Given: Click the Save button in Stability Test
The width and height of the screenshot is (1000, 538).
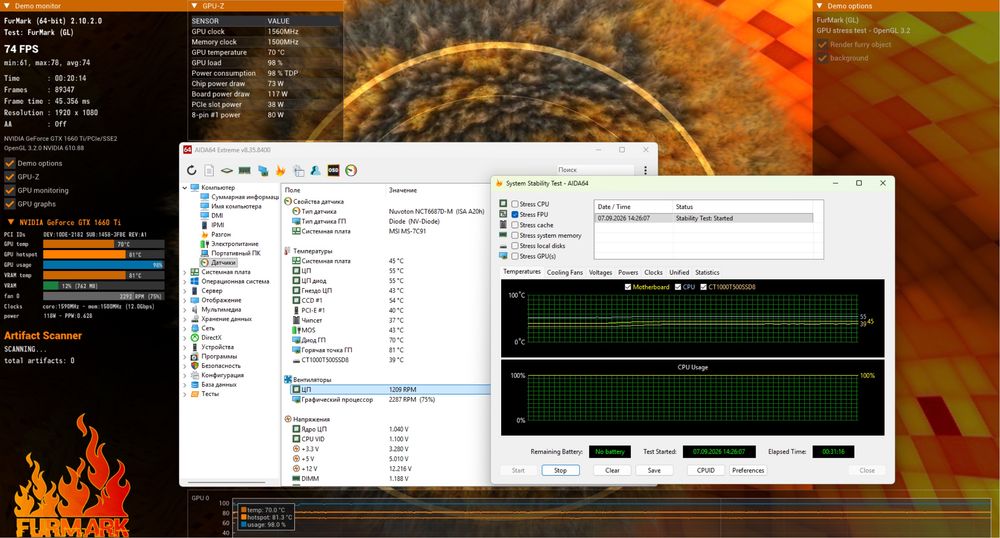Looking at the screenshot, I should (x=654, y=470).
